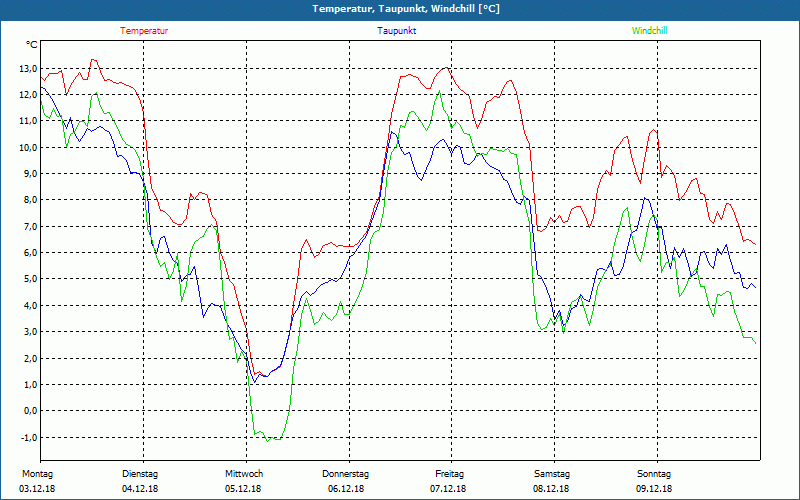The width and height of the screenshot is (800, 500).
Task: Click the '04.12.18' date label
Action: (140, 489)
